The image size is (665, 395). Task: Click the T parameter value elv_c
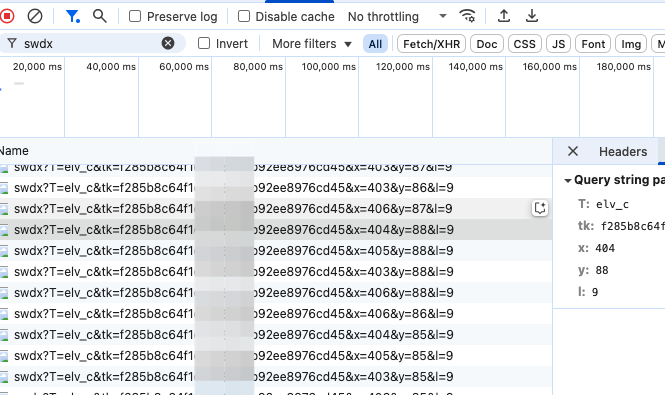click(612, 205)
